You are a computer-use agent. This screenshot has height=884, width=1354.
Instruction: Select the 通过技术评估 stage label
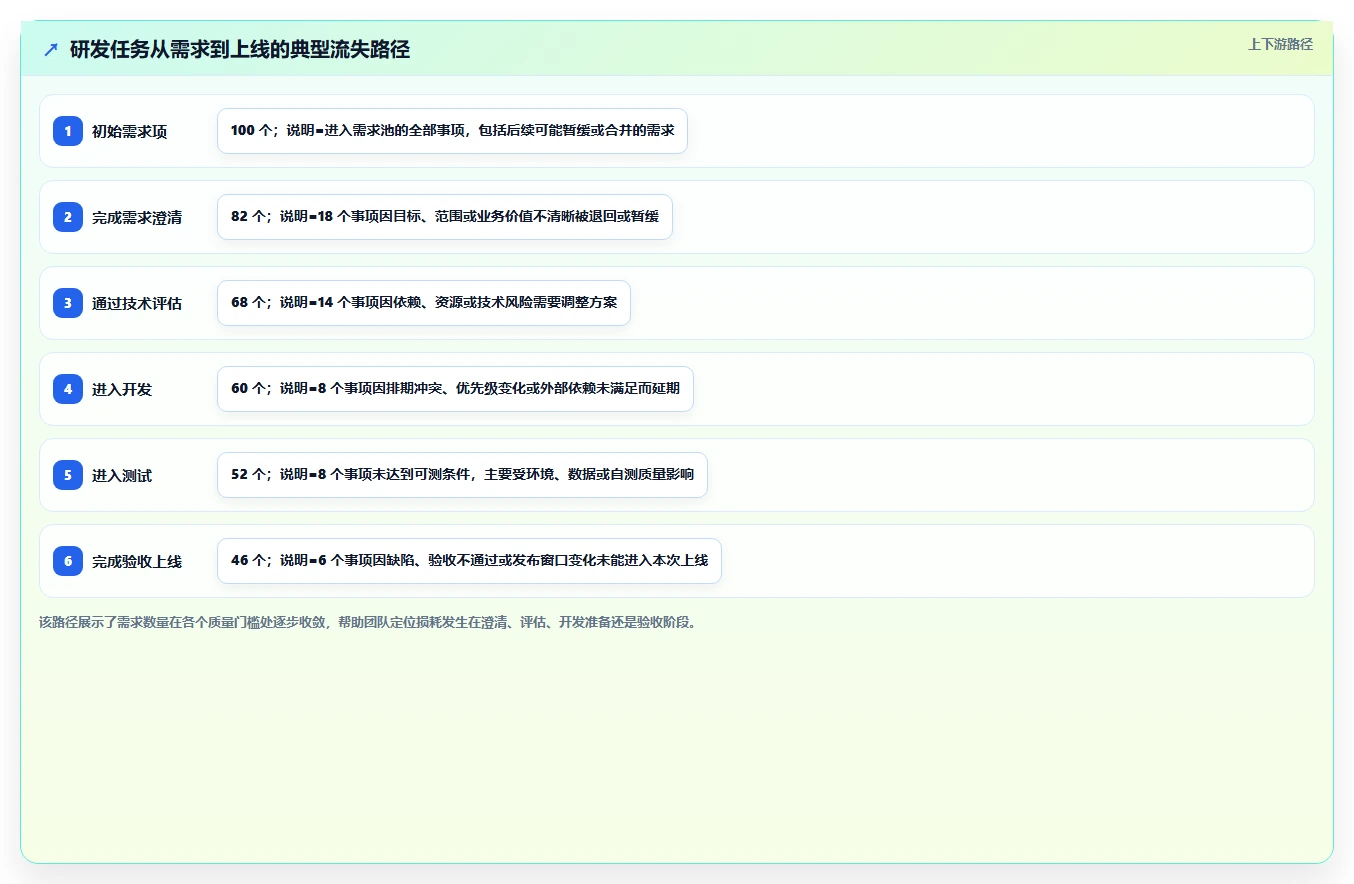click(x=137, y=304)
